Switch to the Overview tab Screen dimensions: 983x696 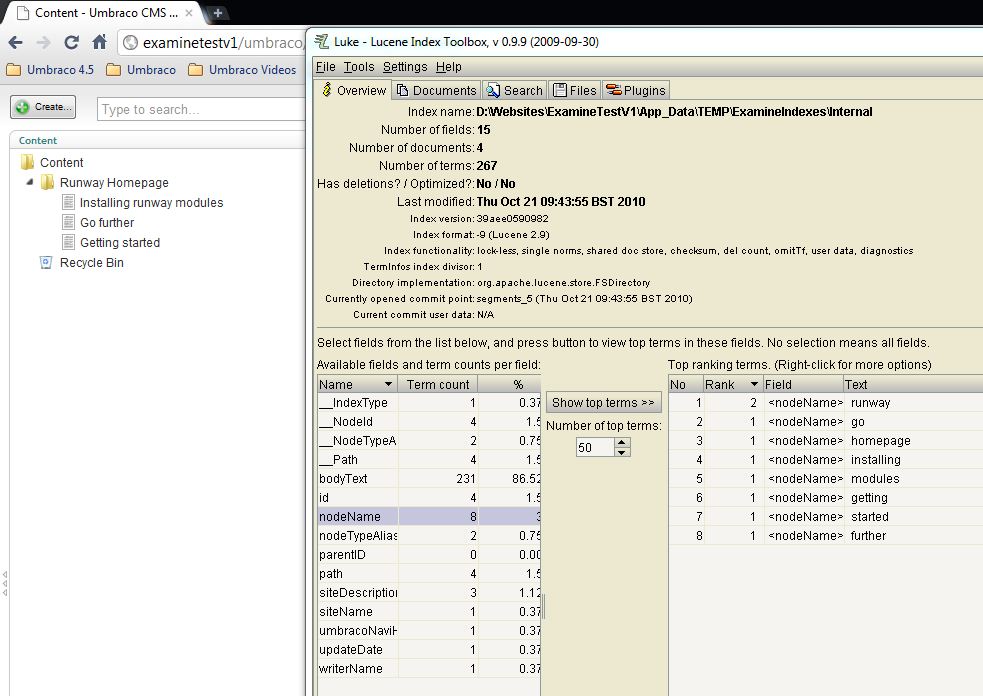[x=353, y=90]
